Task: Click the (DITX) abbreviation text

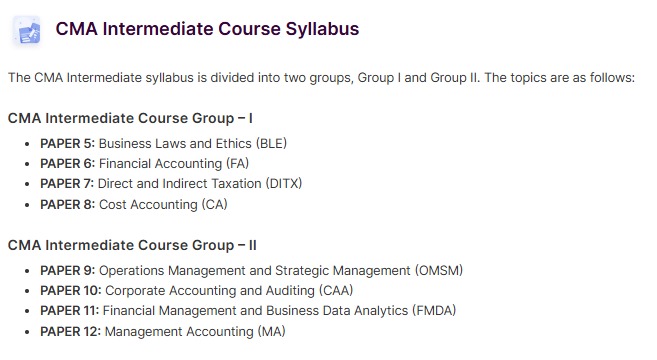Action: click(284, 184)
